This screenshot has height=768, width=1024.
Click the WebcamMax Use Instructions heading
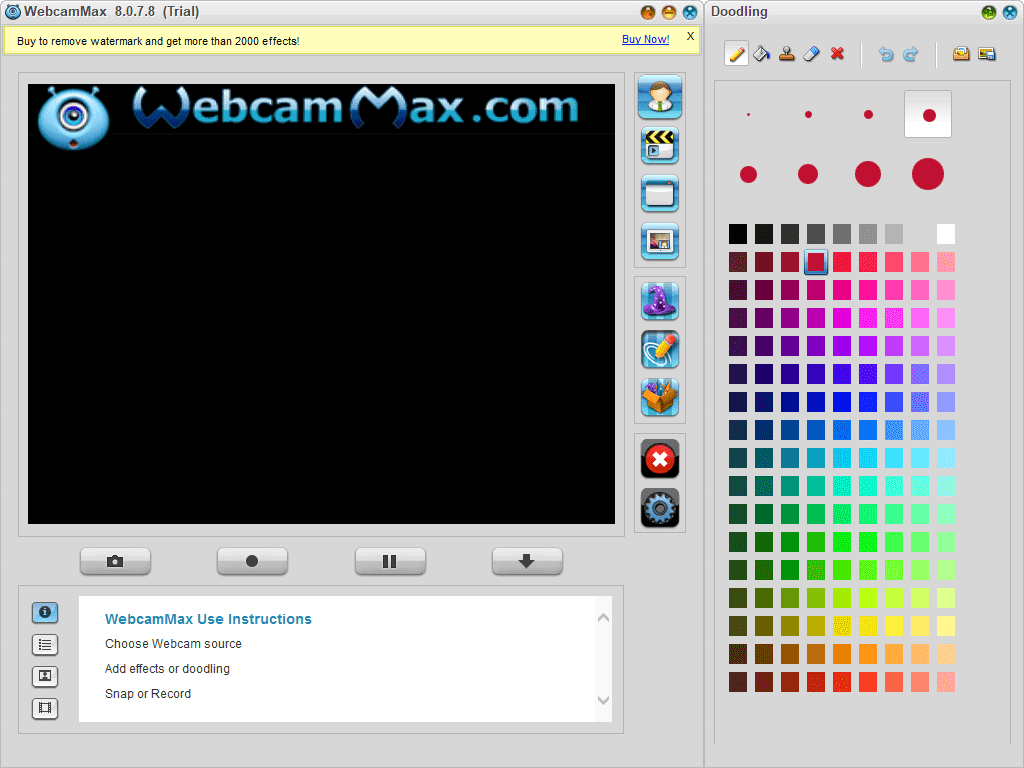(x=208, y=619)
